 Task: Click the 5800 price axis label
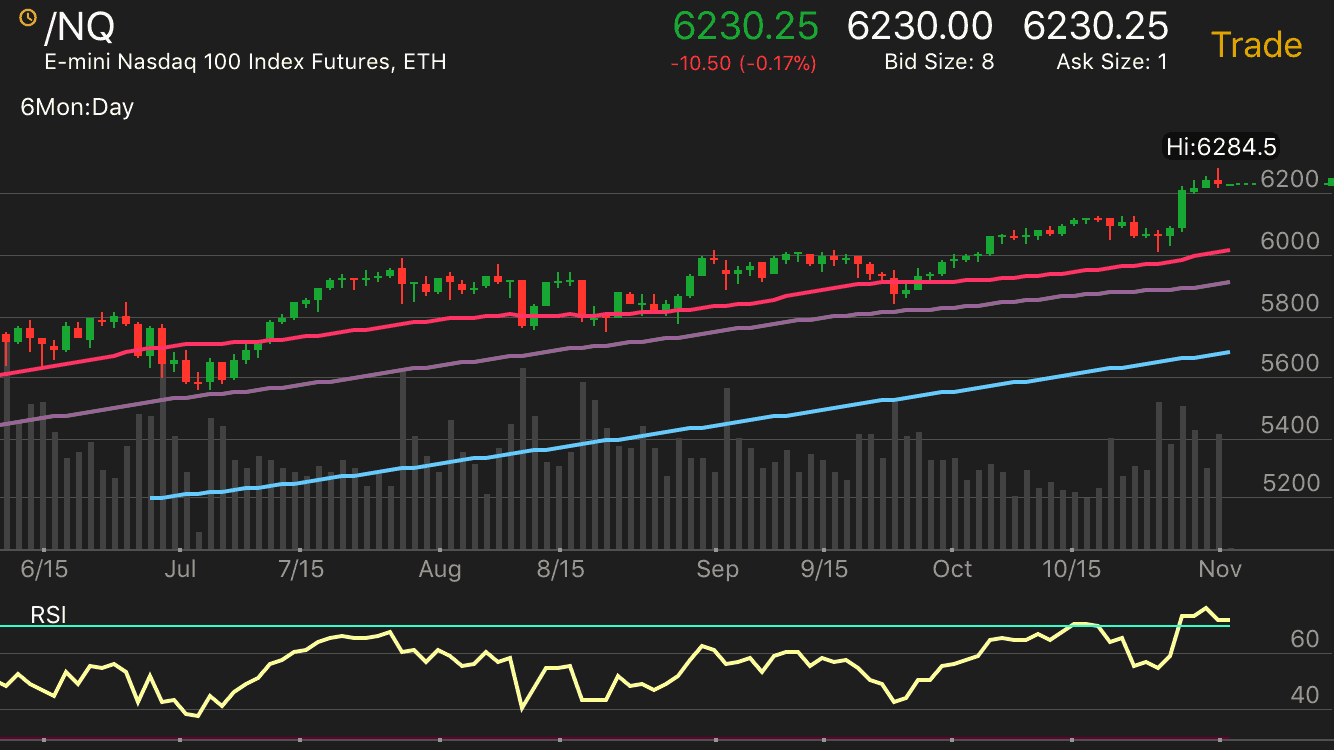click(1289, 303)
